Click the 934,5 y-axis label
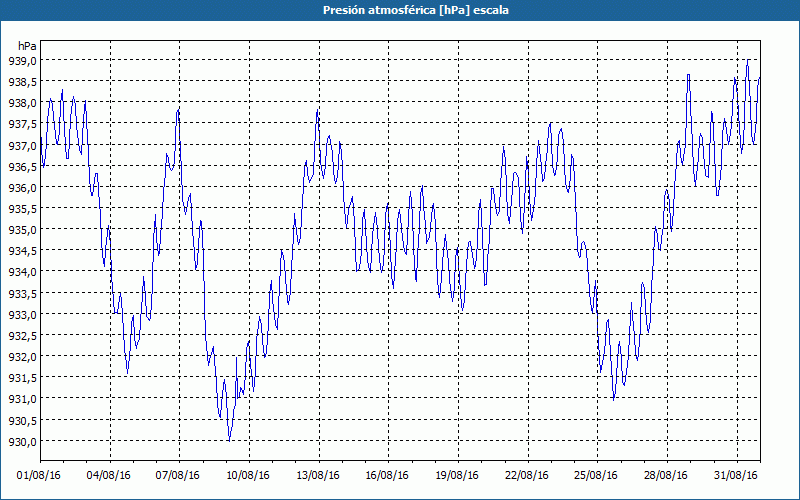800x500 pixels. click(22, 251)
